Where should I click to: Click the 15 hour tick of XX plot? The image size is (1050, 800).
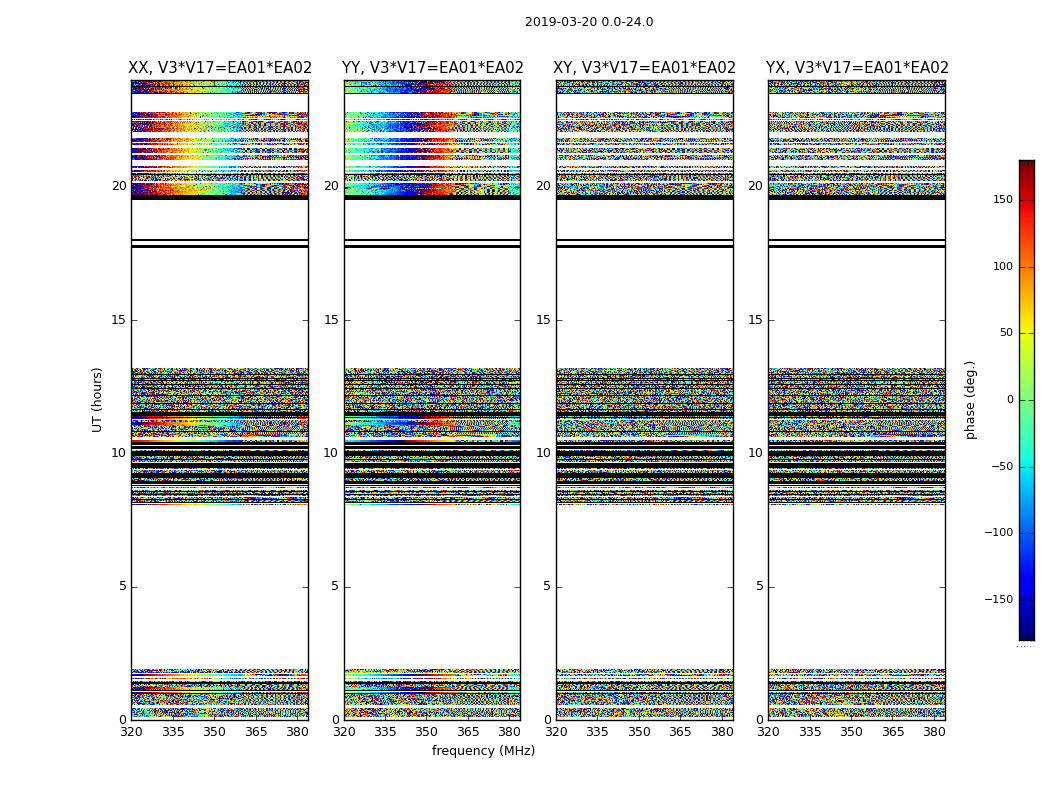tap(119, 320)
